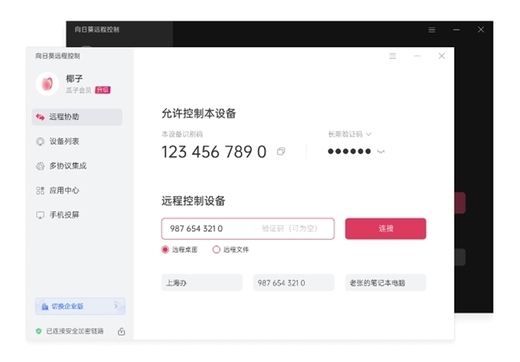Expand the 长期验证码 dropdown

[x=350, y=134]
